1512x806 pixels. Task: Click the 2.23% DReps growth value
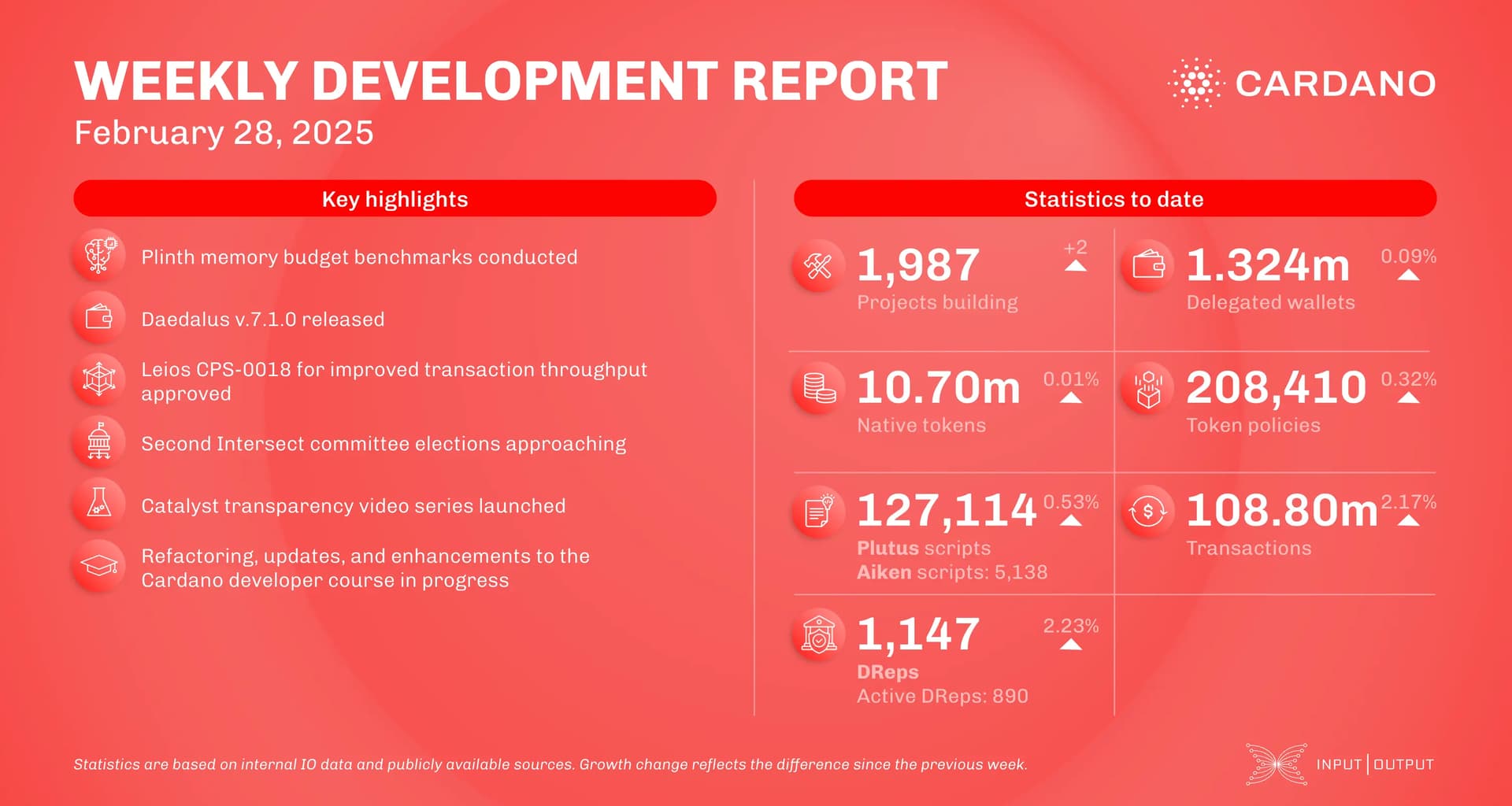1071,626
